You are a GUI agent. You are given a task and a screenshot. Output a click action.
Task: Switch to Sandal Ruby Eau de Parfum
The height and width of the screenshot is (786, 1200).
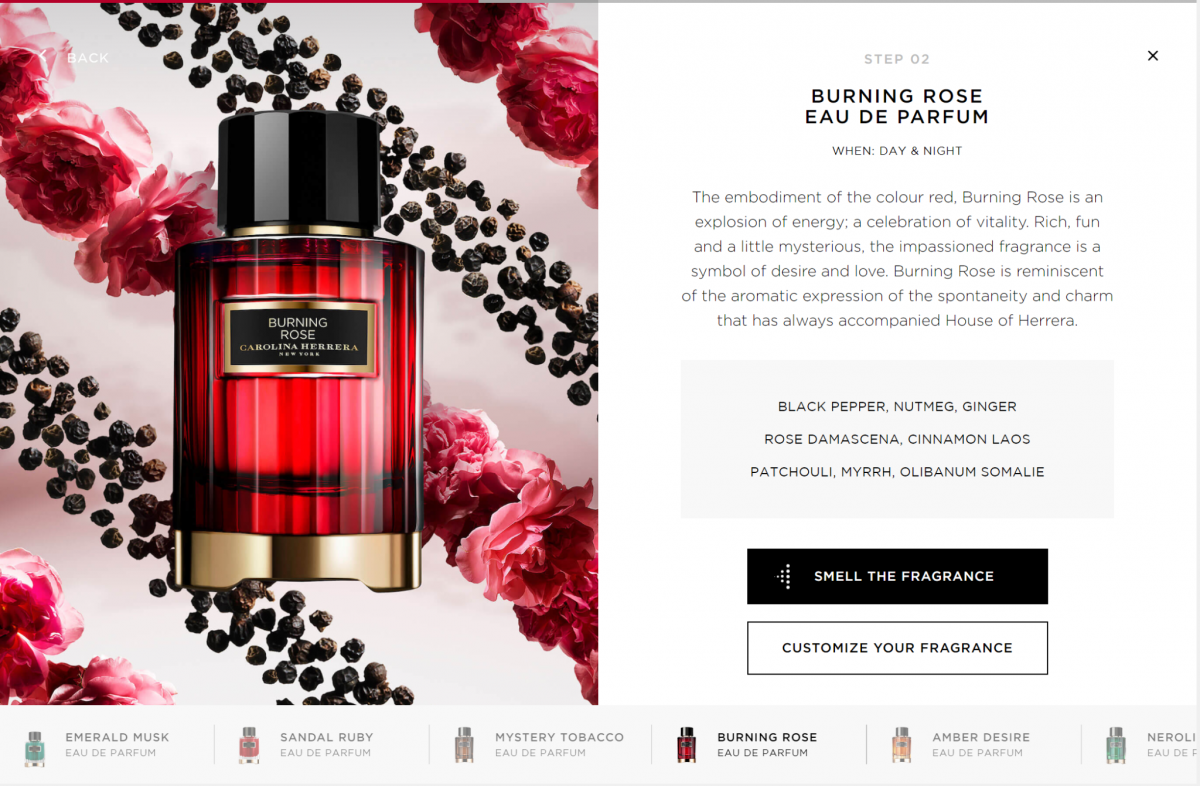pyautogui.click(x=322, y=745)
